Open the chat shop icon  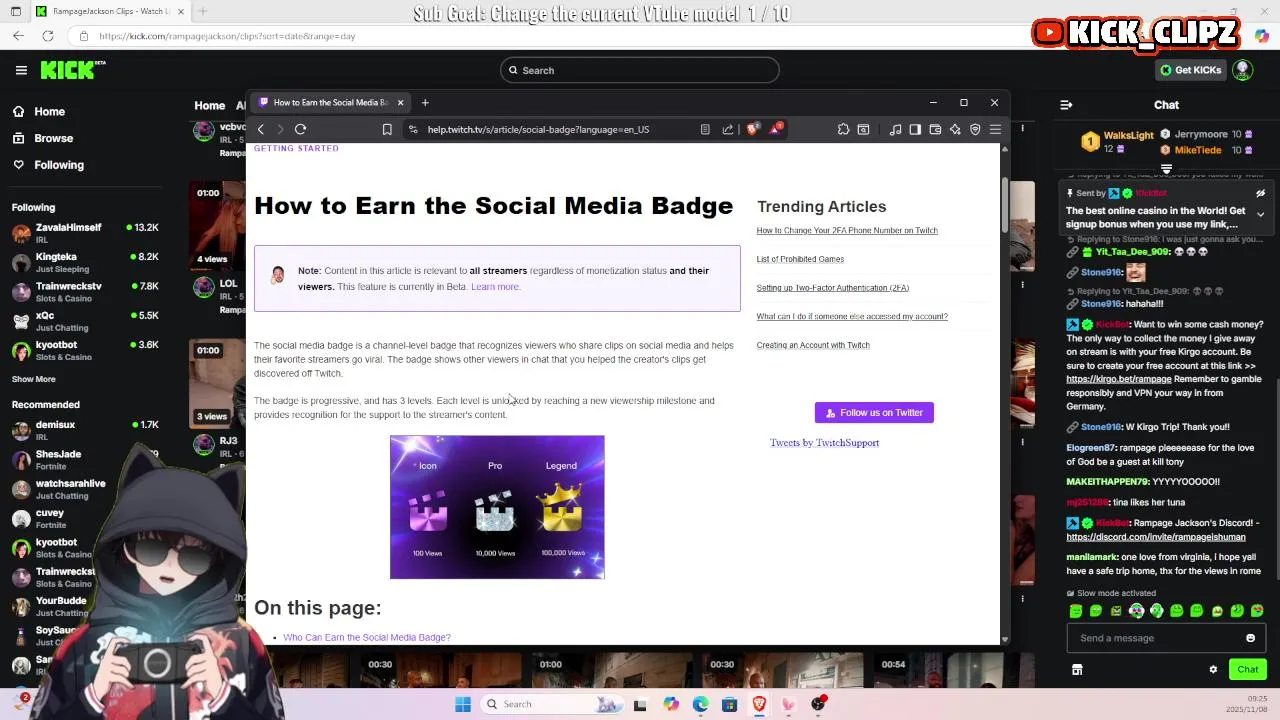tap(1077, 669)
